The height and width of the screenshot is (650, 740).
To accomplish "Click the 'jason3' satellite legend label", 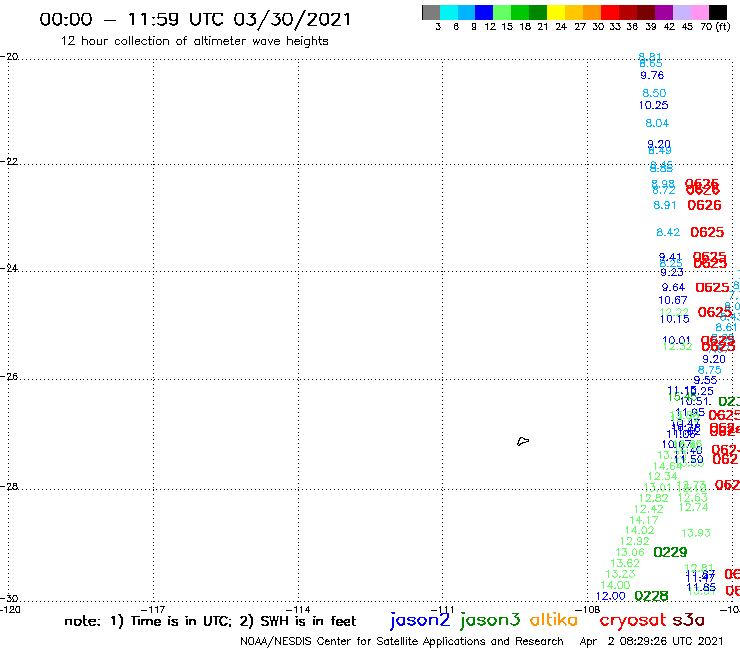I will click(x=490, y=620).
